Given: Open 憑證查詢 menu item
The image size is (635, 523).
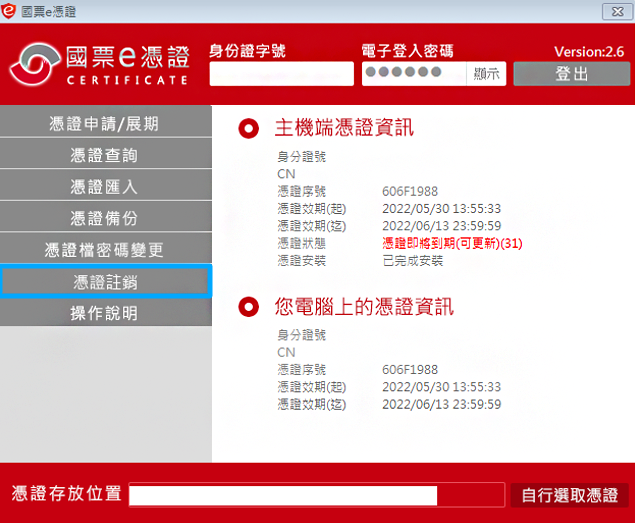Looking at the screenshot, I should point(105,154).
